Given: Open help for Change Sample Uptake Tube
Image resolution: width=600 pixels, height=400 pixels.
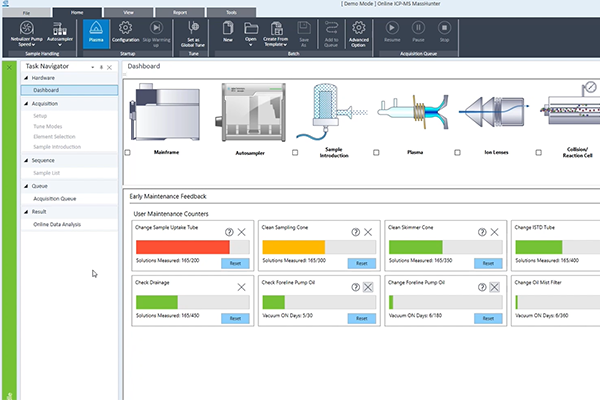Looking at the screenshot, I should pyautogui.click(x=229, y=232).
